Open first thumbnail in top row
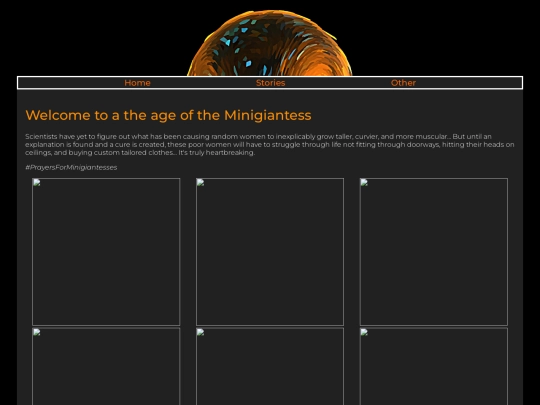 coord(106,252)
